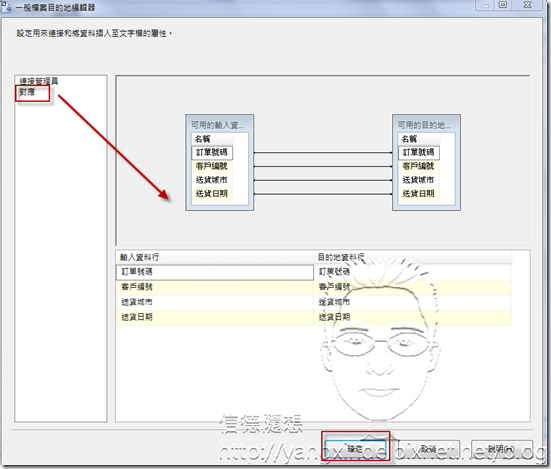Click 目的地資料行 column header

click(x=413, y=257)
